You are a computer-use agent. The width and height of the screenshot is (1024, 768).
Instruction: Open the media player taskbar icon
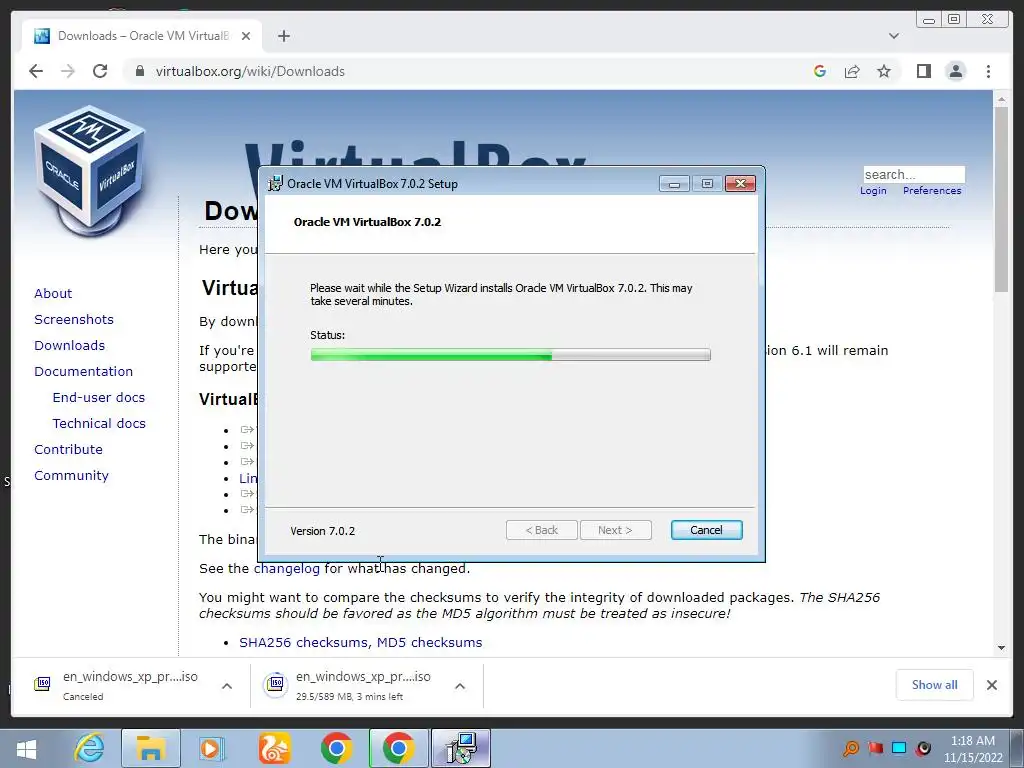[x=211, y=748]
